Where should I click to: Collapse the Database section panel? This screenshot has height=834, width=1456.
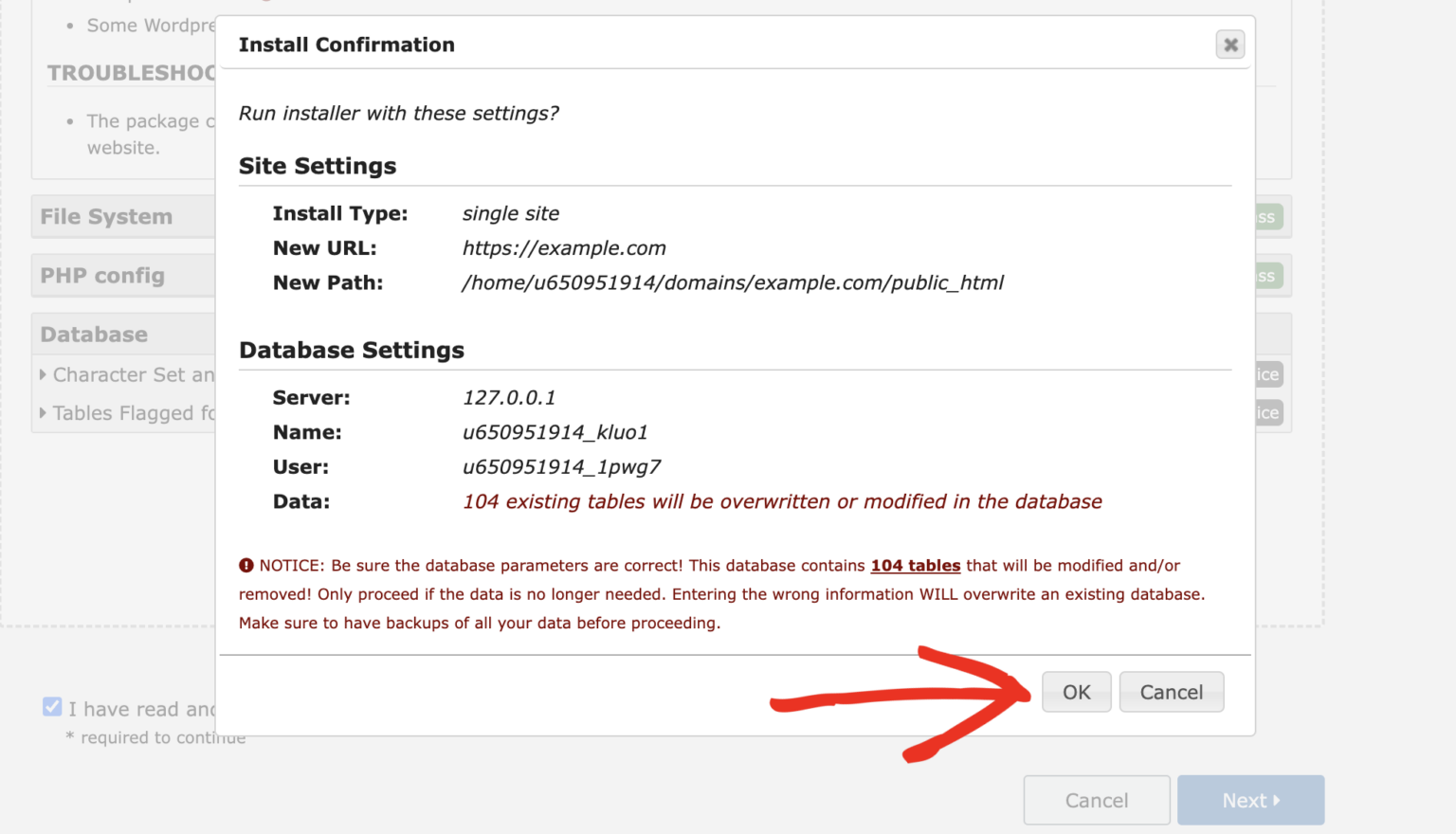tap(93, 334)
